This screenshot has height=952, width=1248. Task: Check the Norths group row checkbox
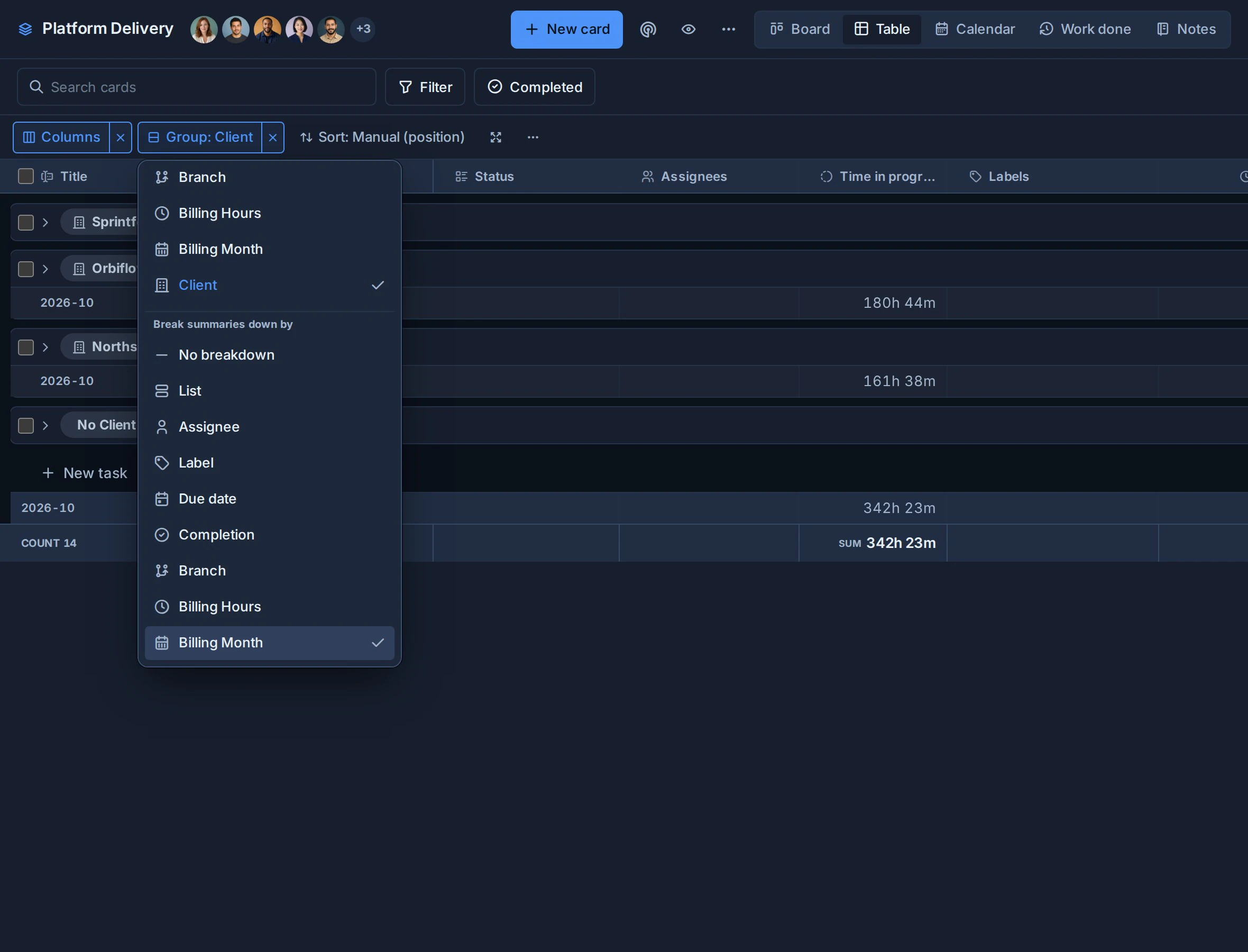click(x=26, y=347)
